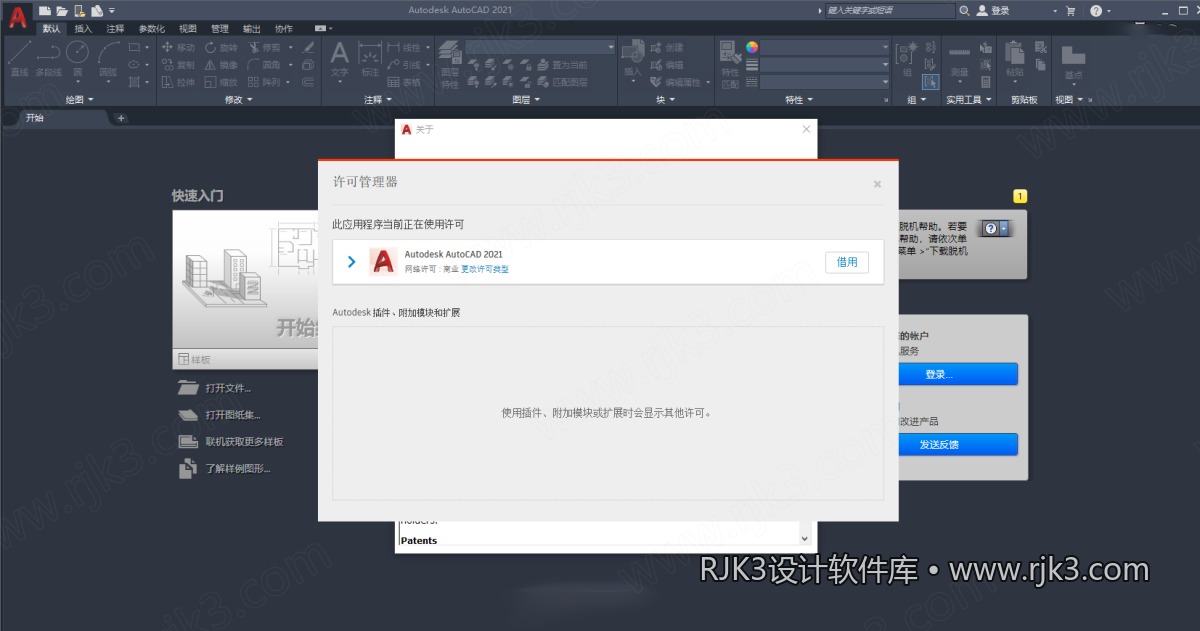Open the Autodesk App Store cart icon

click(1071, 10)
